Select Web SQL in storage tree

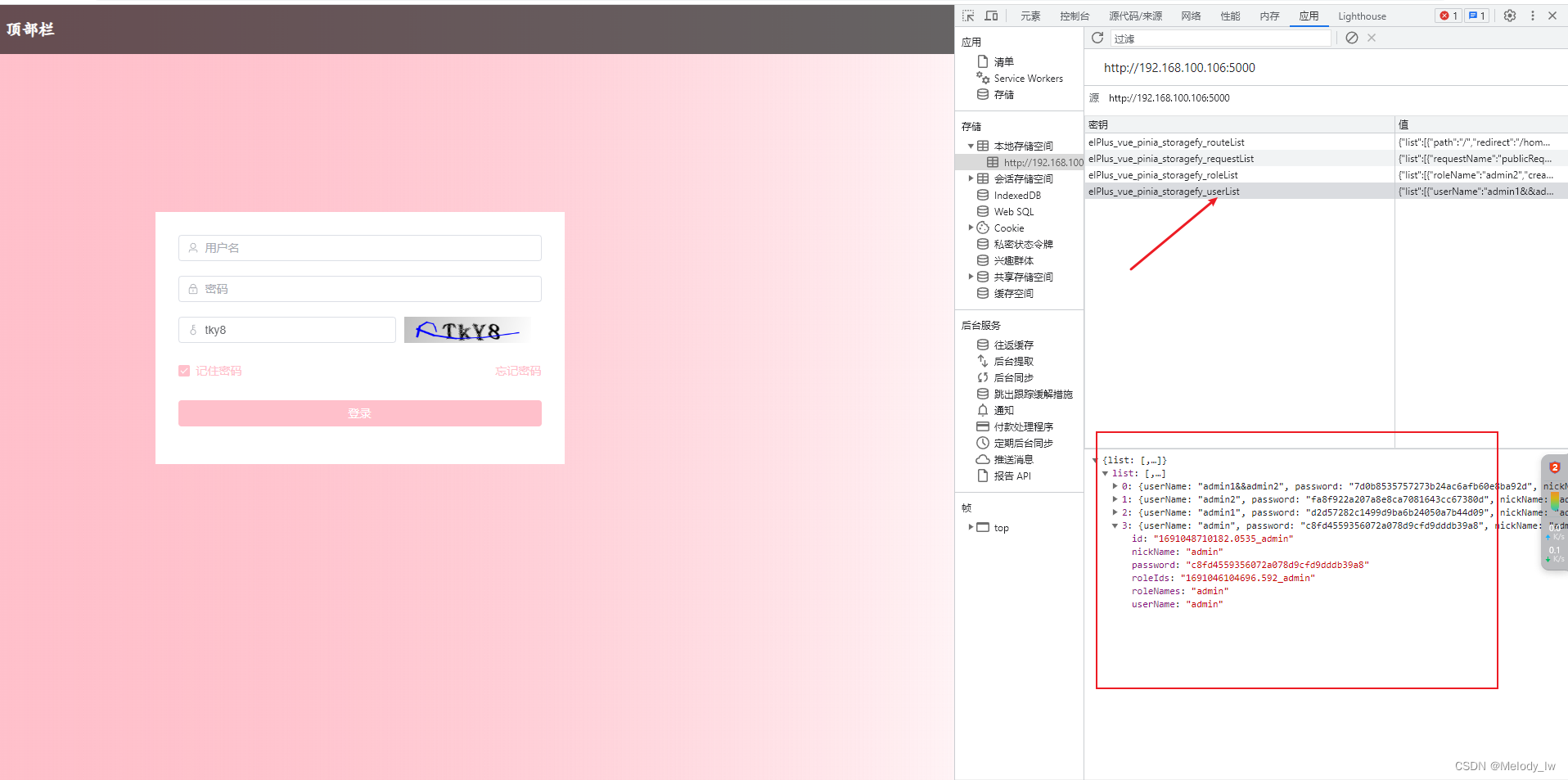pos(1013,211)
